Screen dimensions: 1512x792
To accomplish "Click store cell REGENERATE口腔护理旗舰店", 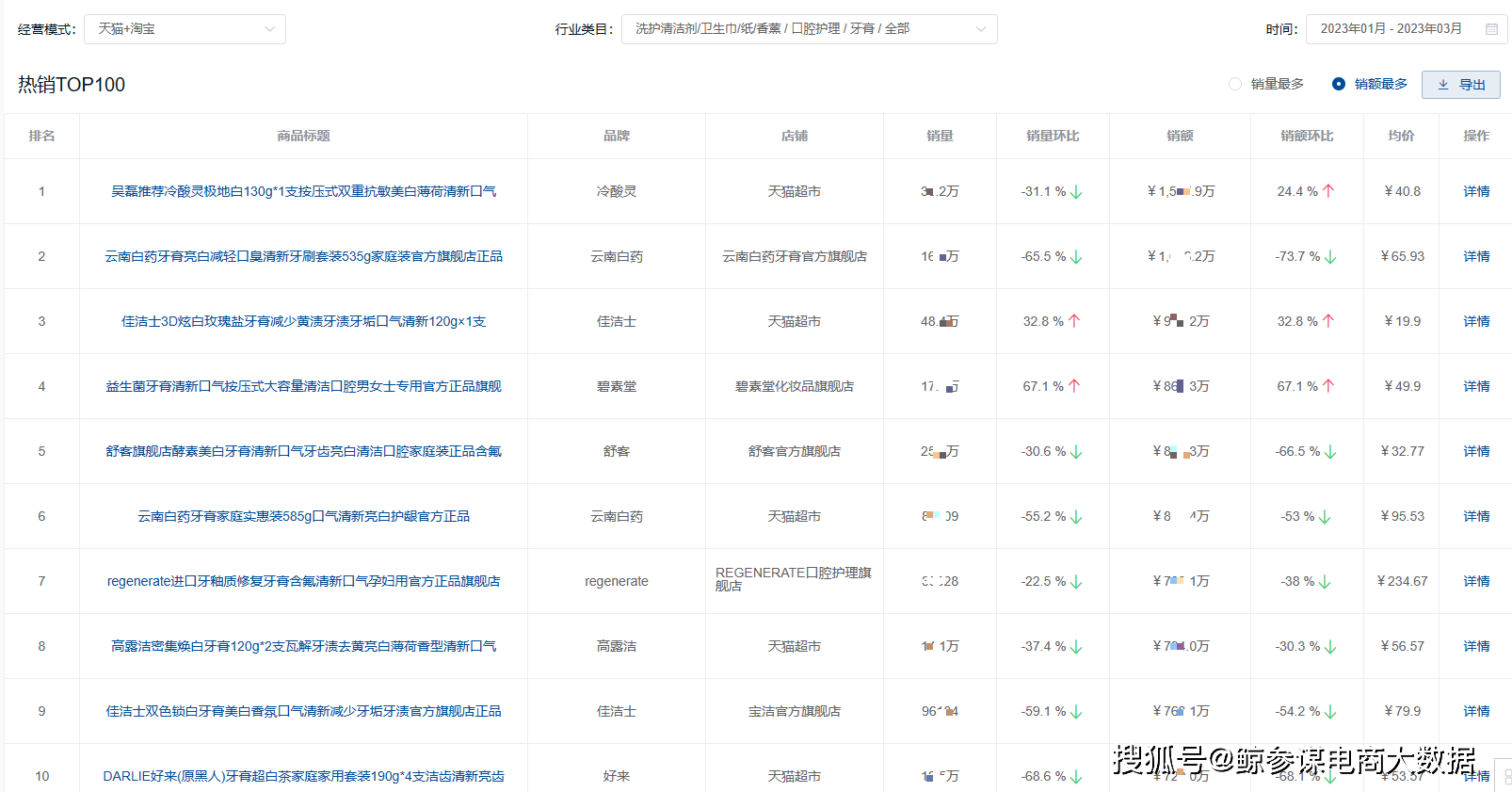I will point(794,579).
